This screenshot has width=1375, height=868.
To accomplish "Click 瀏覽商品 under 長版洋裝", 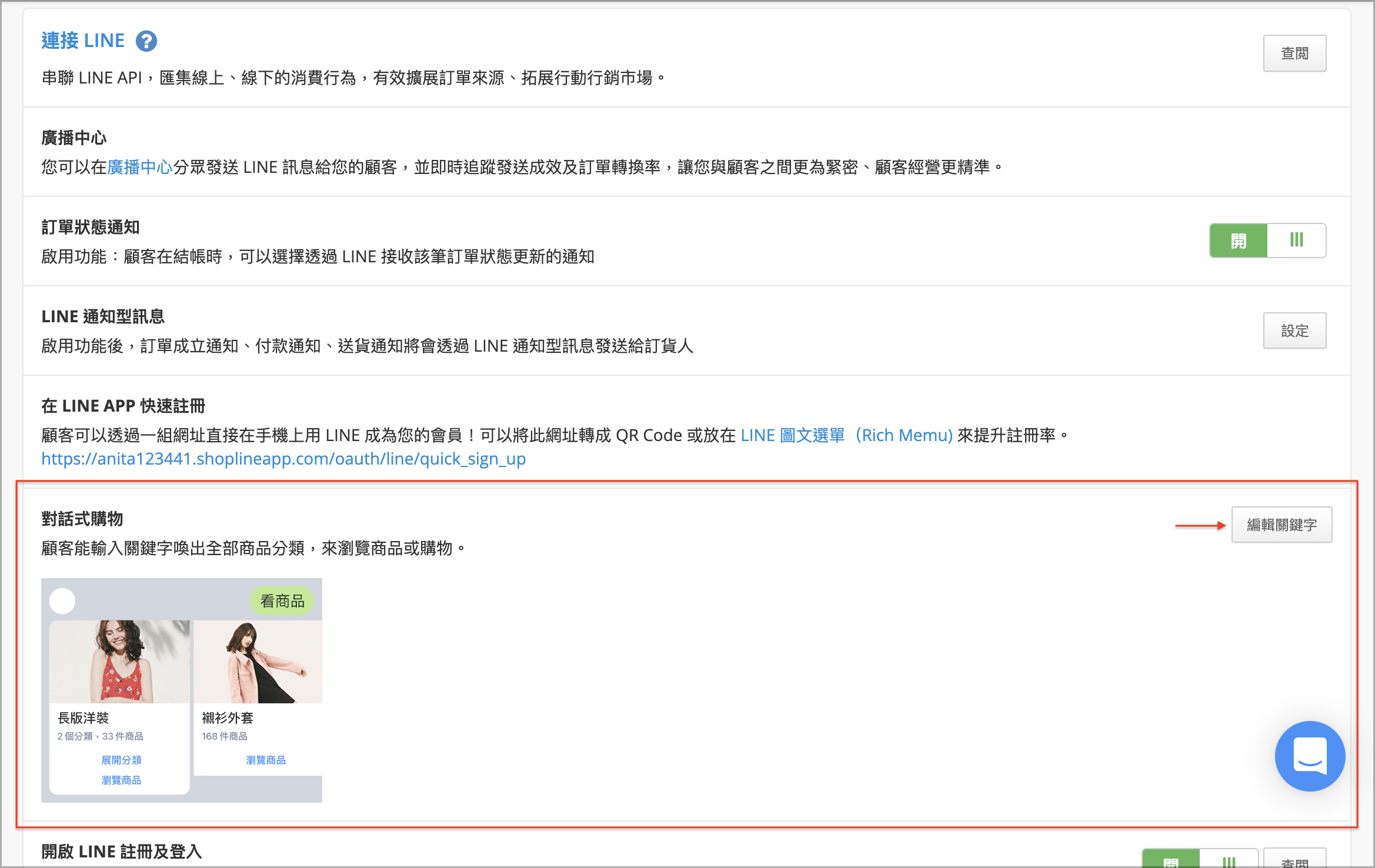I will pos(121,780).
